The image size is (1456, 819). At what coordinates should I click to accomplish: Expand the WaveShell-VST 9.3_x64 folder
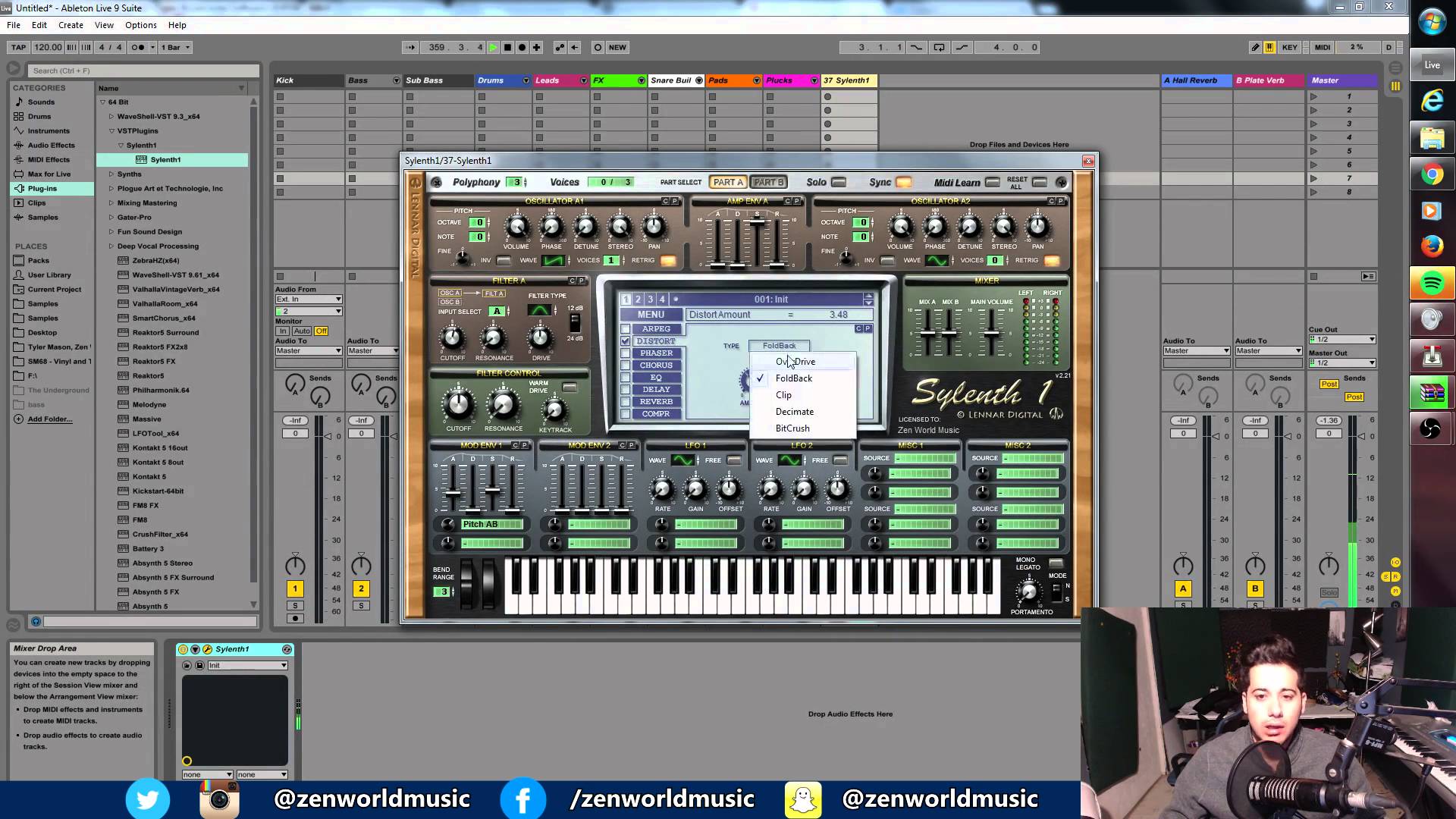coord(111,117)
